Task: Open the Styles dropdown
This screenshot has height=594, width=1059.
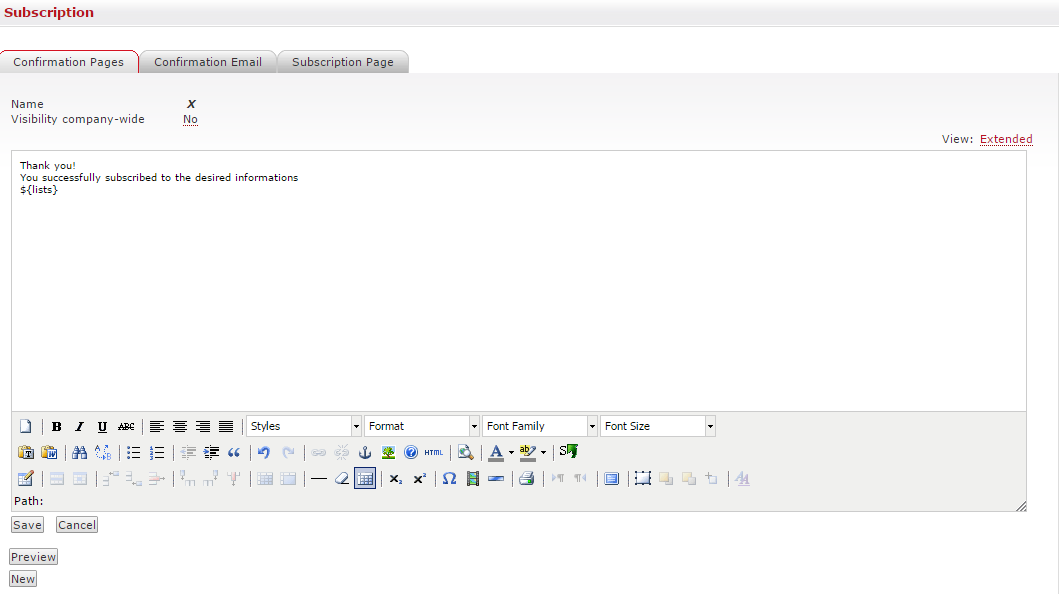Action: 304,426
